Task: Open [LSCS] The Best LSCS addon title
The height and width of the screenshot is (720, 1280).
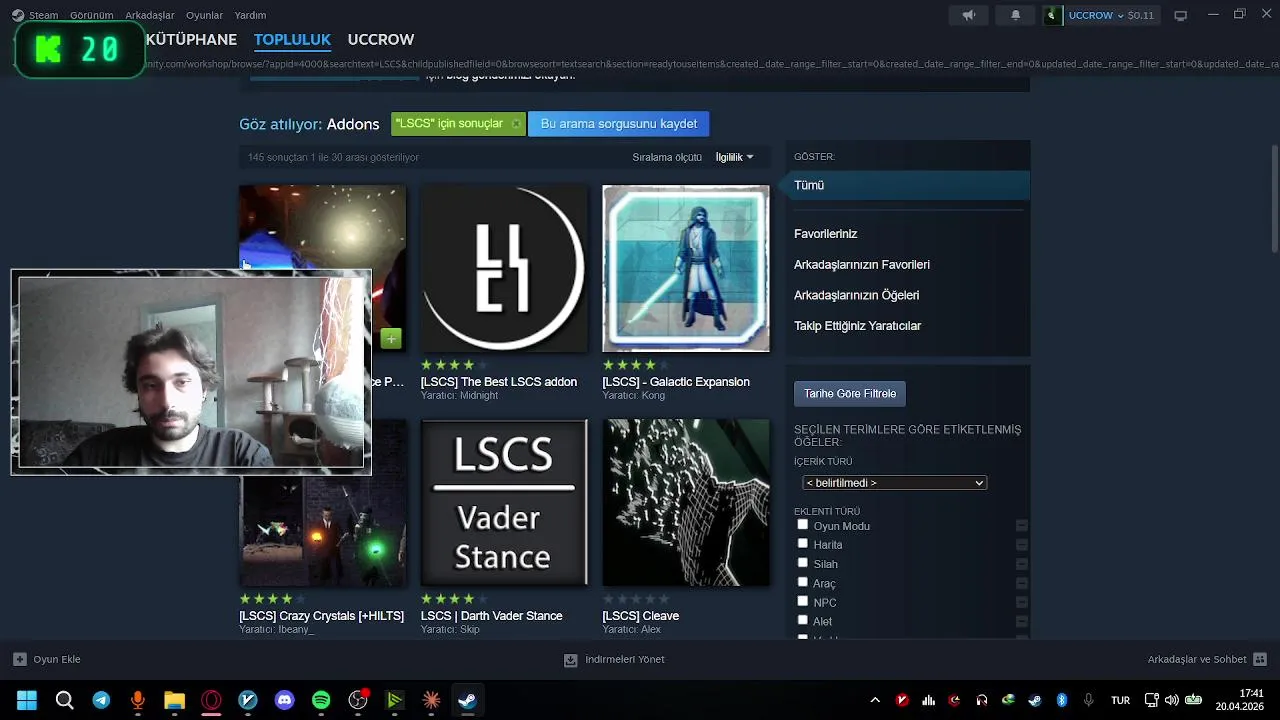Action: (498, 382)
